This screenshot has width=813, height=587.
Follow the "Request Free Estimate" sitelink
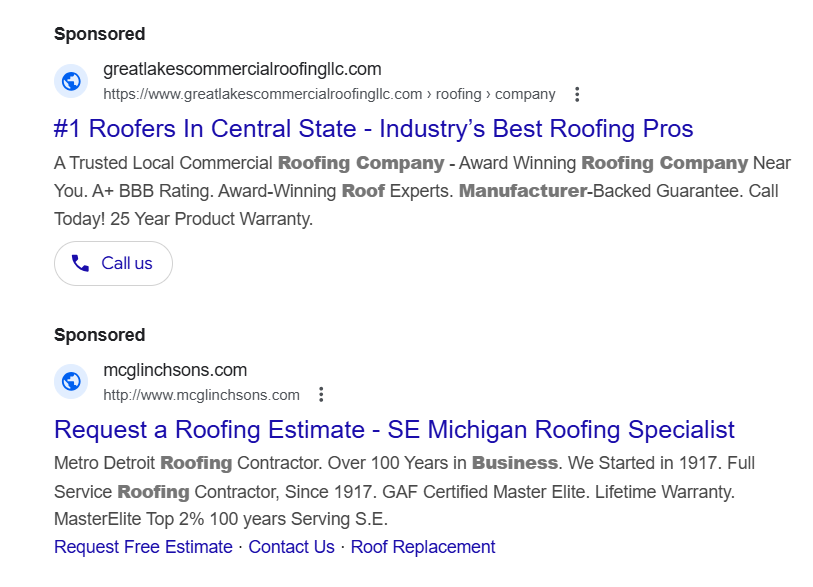pyautogui.click(x=143, y=547)
